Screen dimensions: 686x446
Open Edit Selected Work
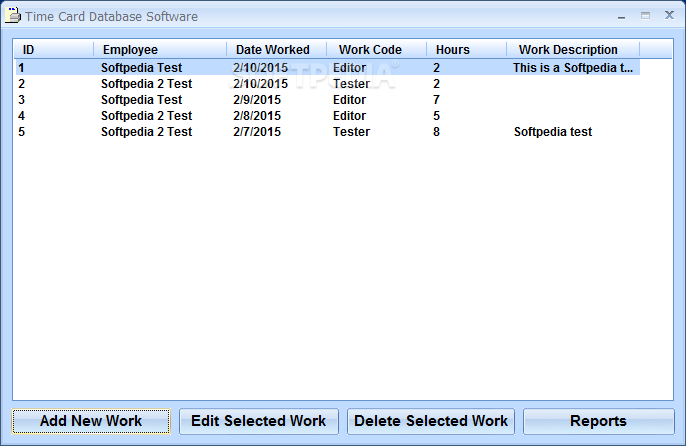click(x=259, y=421)
